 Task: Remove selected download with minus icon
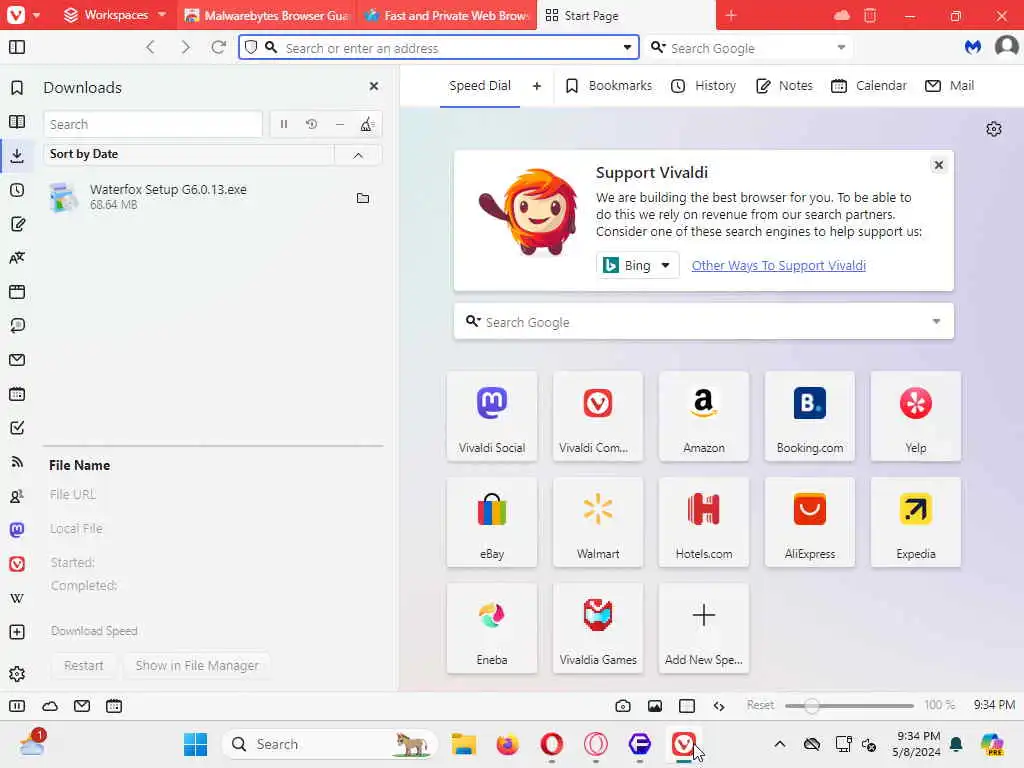(340, 124)
